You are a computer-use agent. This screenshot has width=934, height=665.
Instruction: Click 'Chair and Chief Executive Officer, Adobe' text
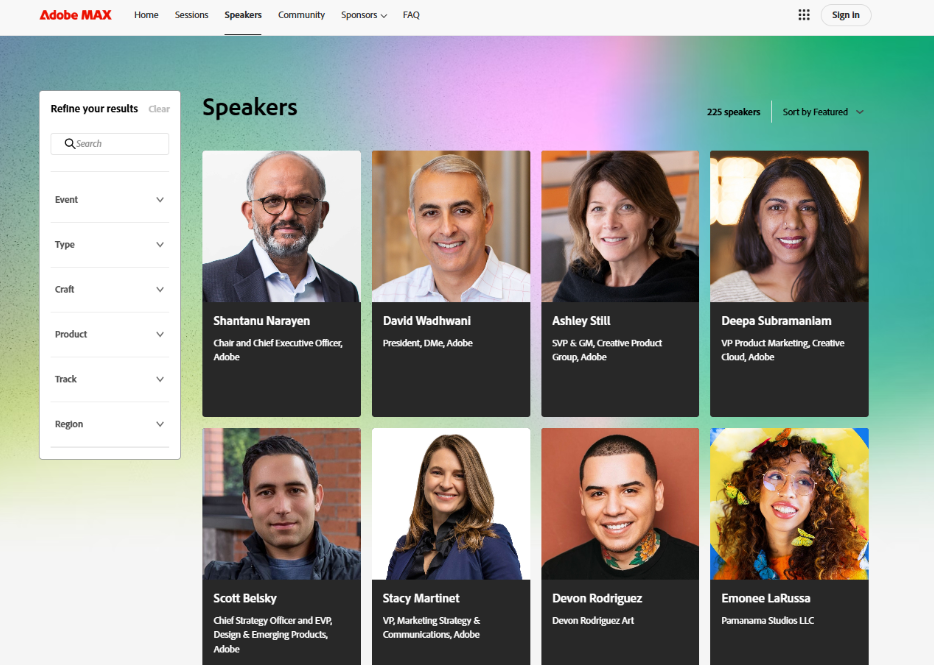point(278,350)
